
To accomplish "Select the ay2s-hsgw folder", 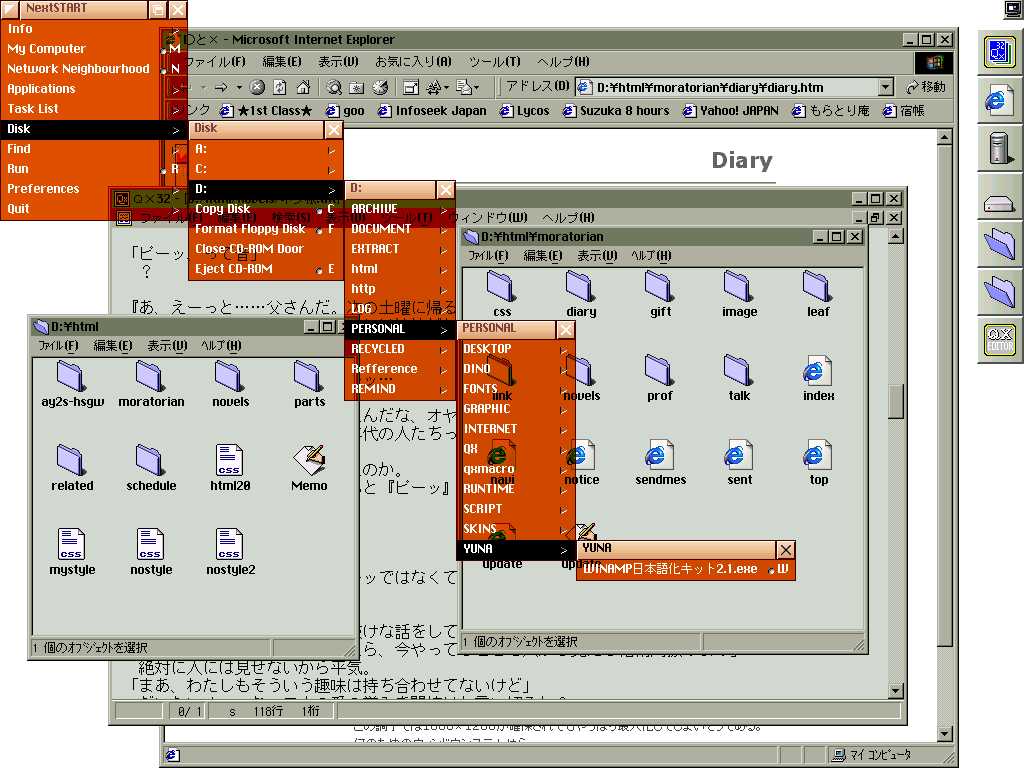I will [72, 385].
